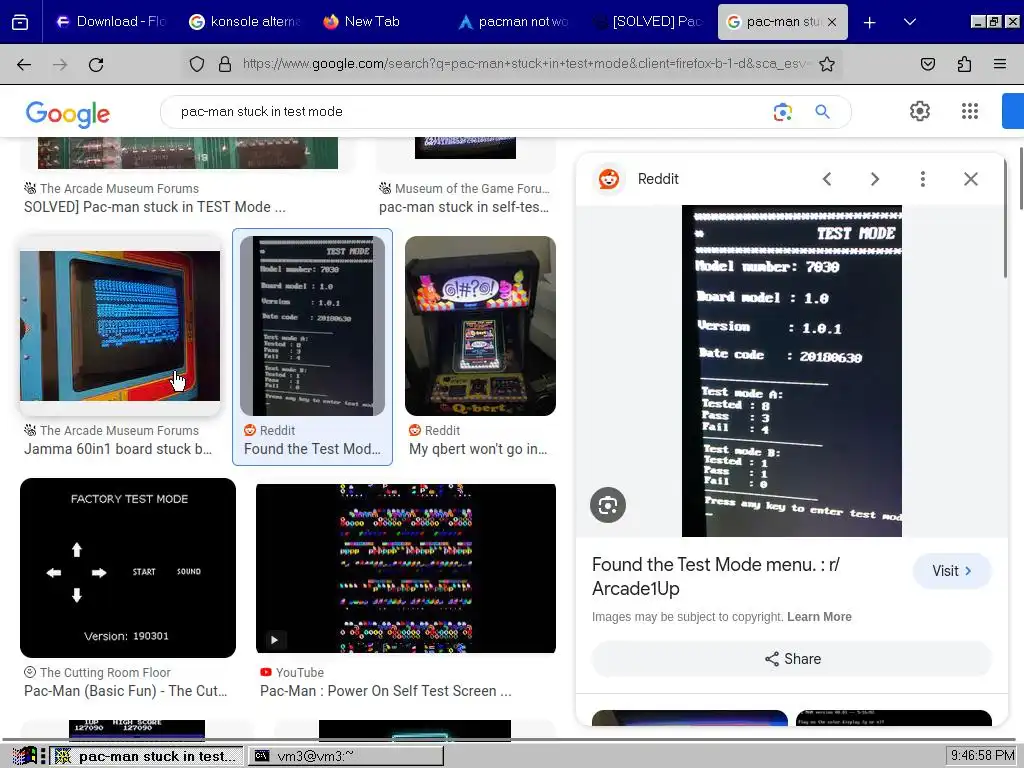Open Google apps grid
Viewport: 1024px width, 768px height.
(x=970, y=111)
